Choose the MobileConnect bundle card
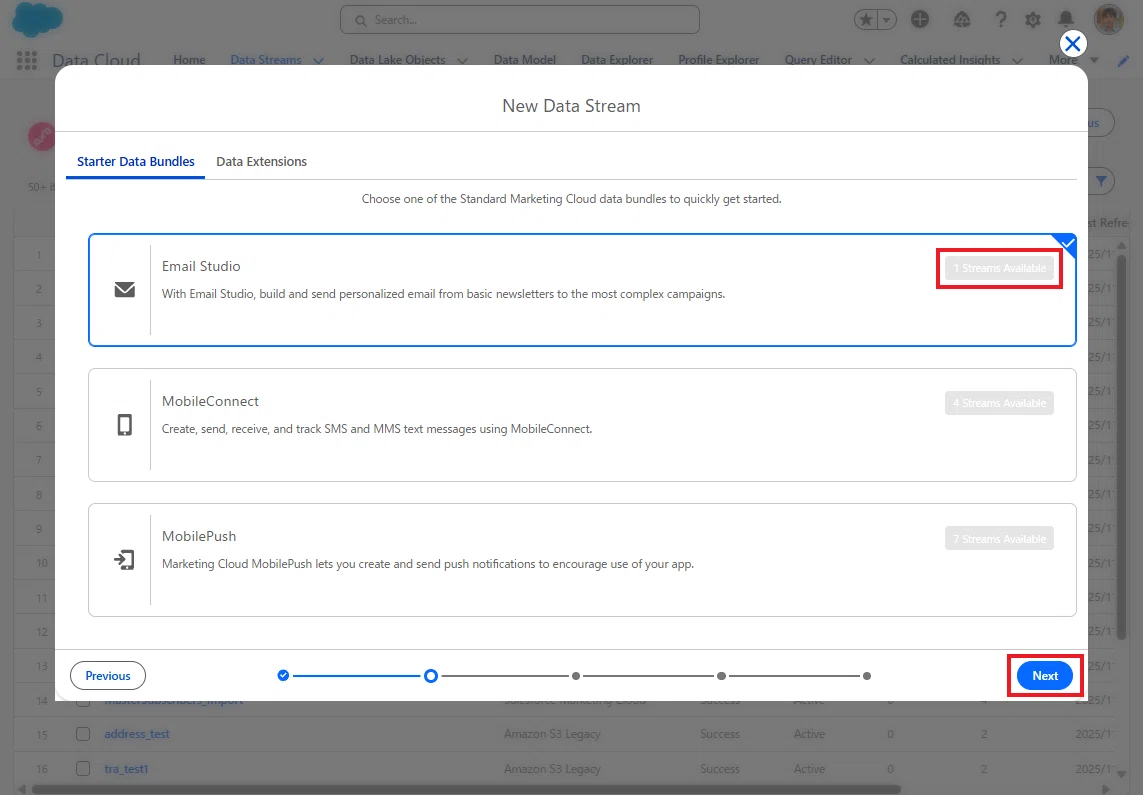Screen dimensions: 1143x795 (x=582, y=425)
